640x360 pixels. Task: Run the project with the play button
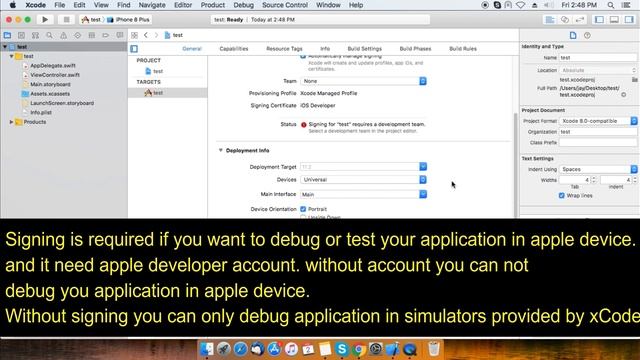click(x=45, y=19)
